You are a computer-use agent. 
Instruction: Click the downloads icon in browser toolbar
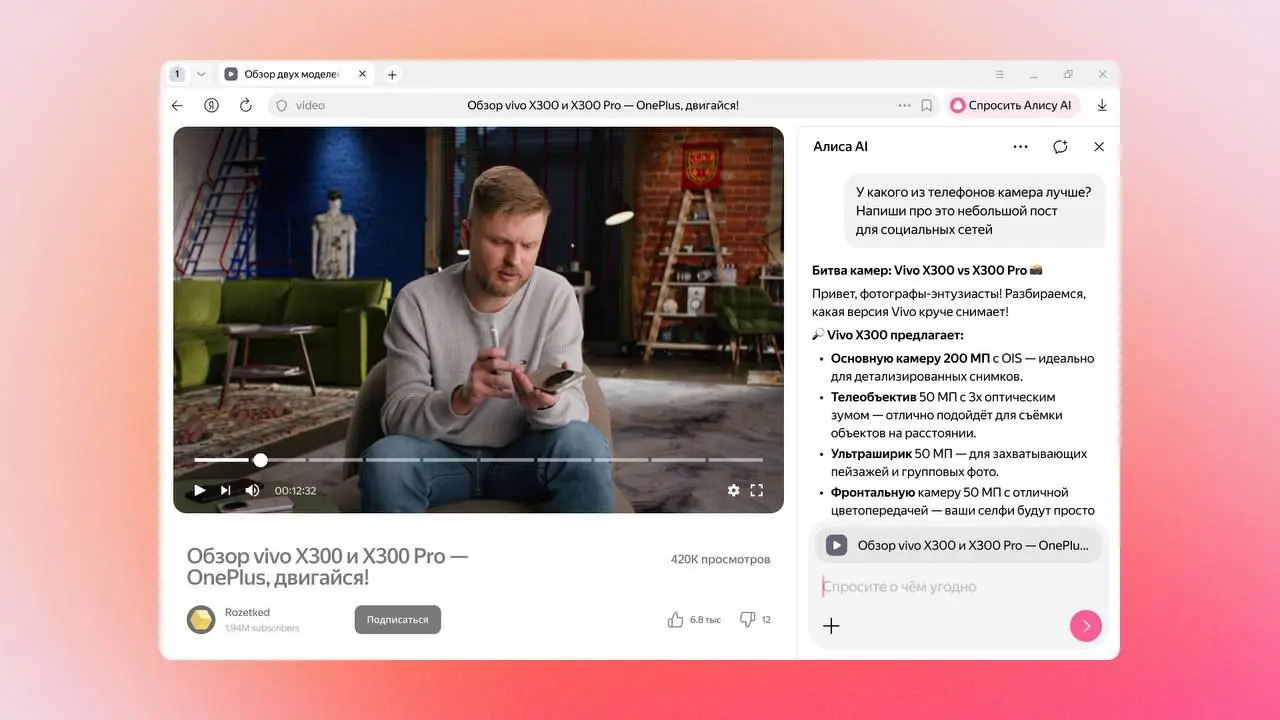(1101, 105)
